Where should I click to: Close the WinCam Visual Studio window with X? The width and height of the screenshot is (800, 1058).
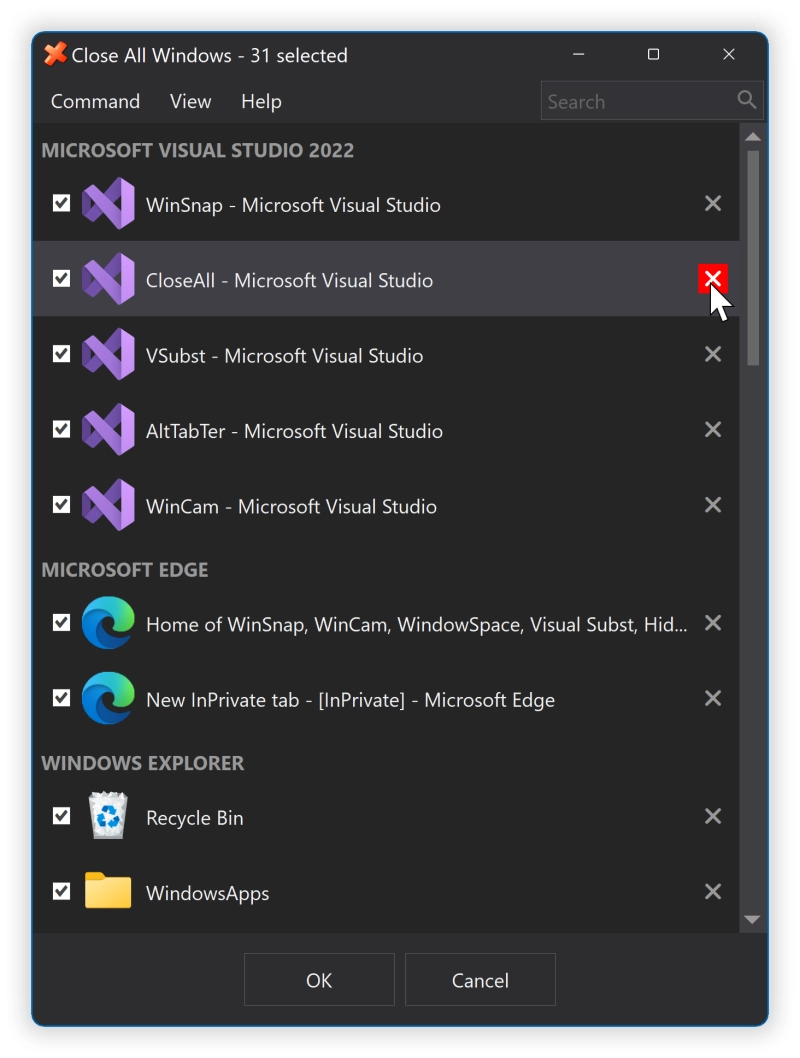[713, 505]
